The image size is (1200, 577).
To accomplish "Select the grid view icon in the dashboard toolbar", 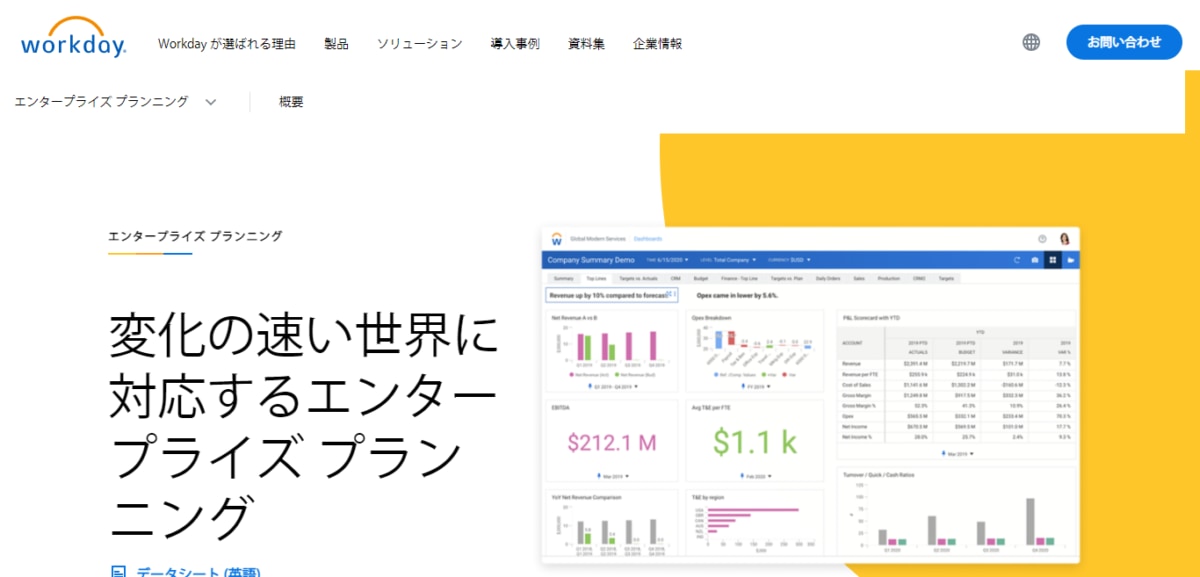I will (1053, 260).
